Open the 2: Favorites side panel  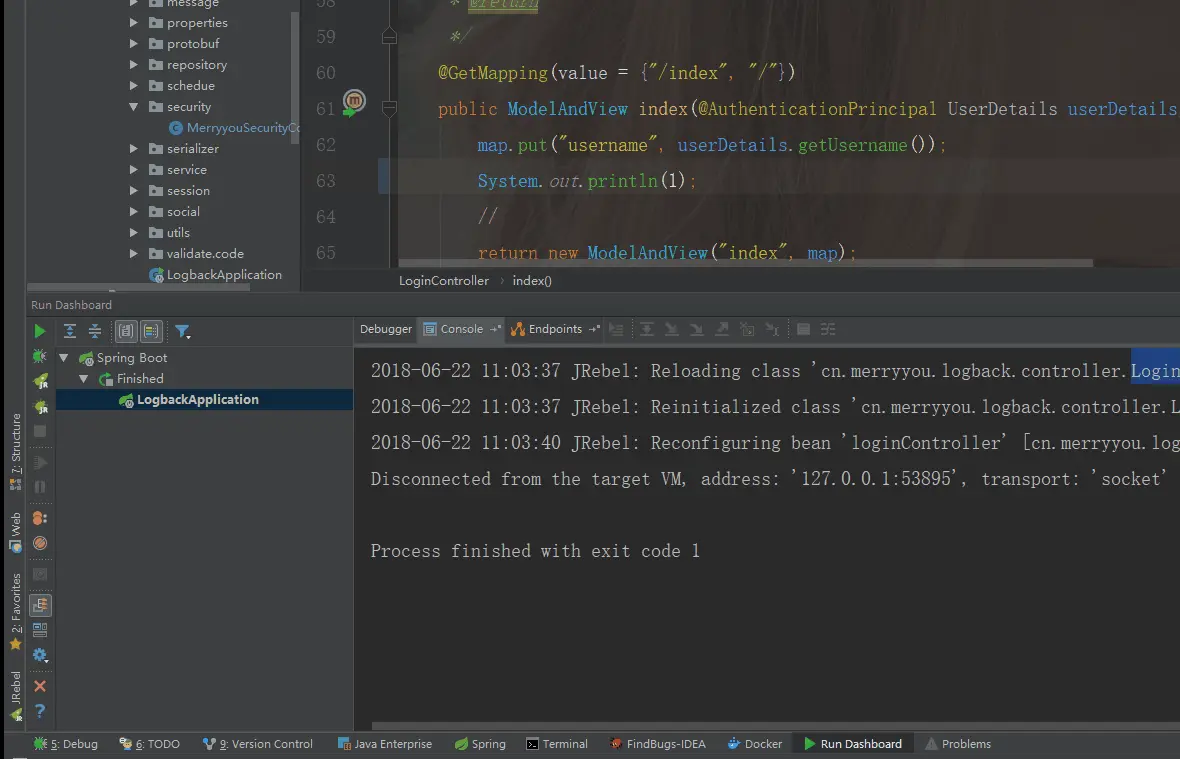click(x=15, y=611)
